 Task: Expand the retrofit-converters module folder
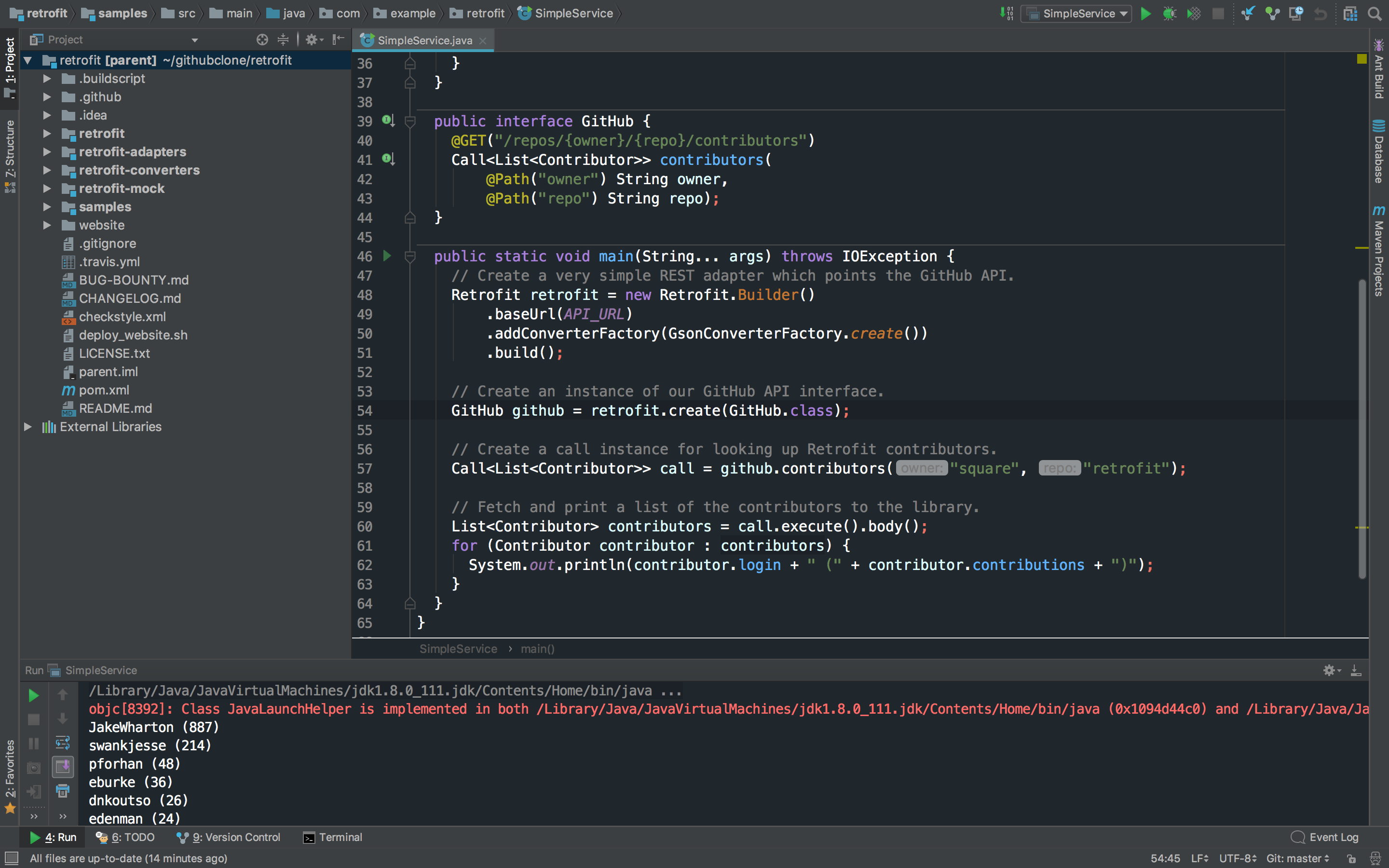point(48,170)
